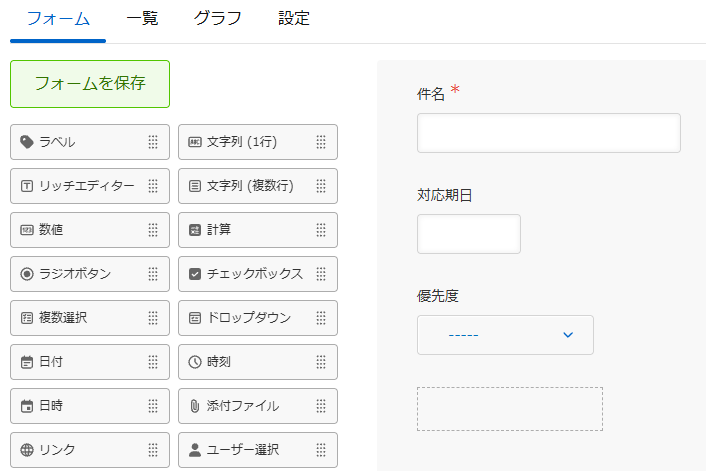Click the multi-choice list icon
Screen dimensions: 706x471
[27, 318]
